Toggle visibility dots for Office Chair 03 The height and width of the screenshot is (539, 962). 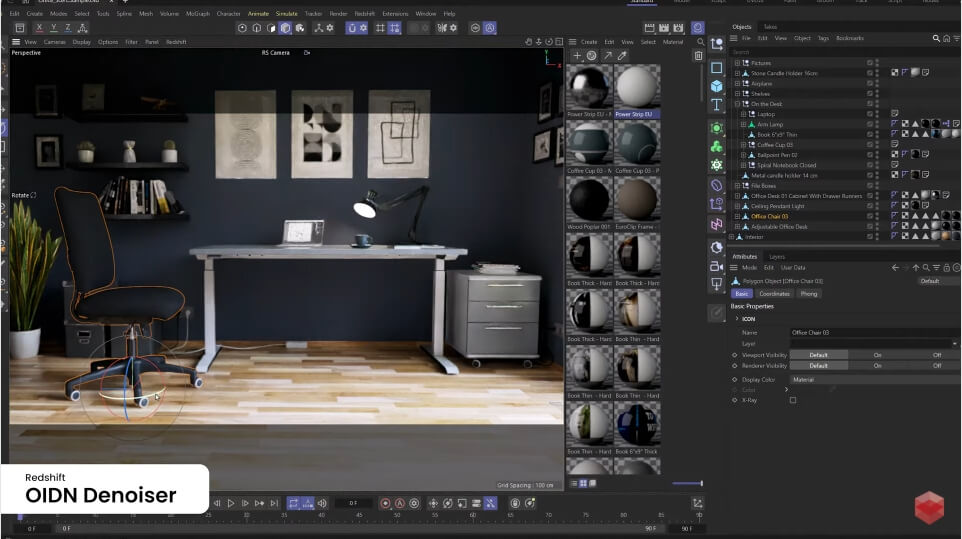[x=877, y=216]
